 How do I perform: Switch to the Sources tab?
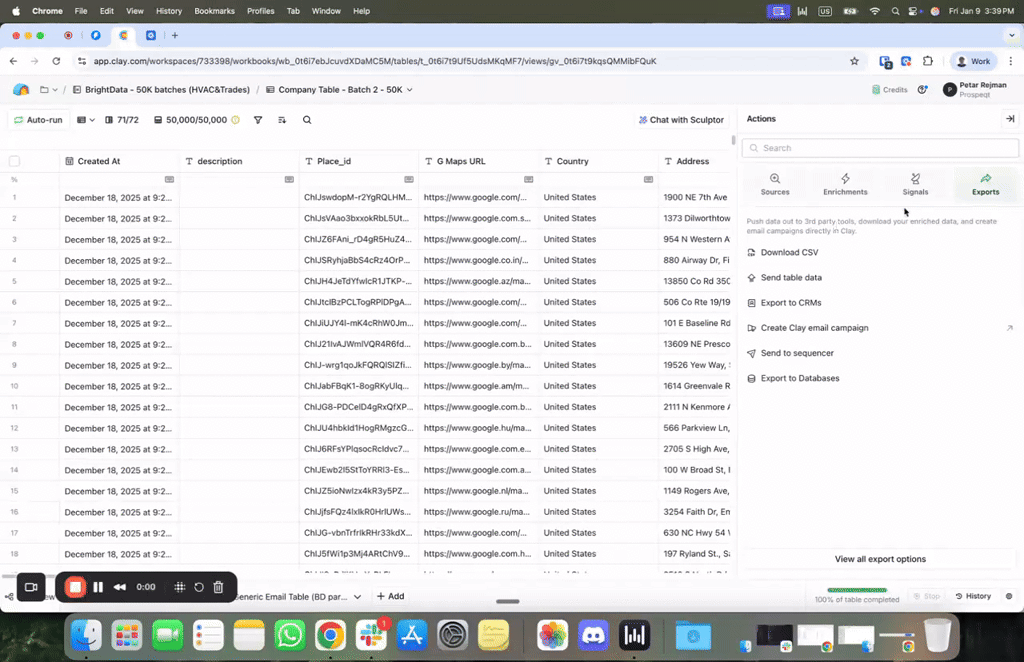(775, 184)
